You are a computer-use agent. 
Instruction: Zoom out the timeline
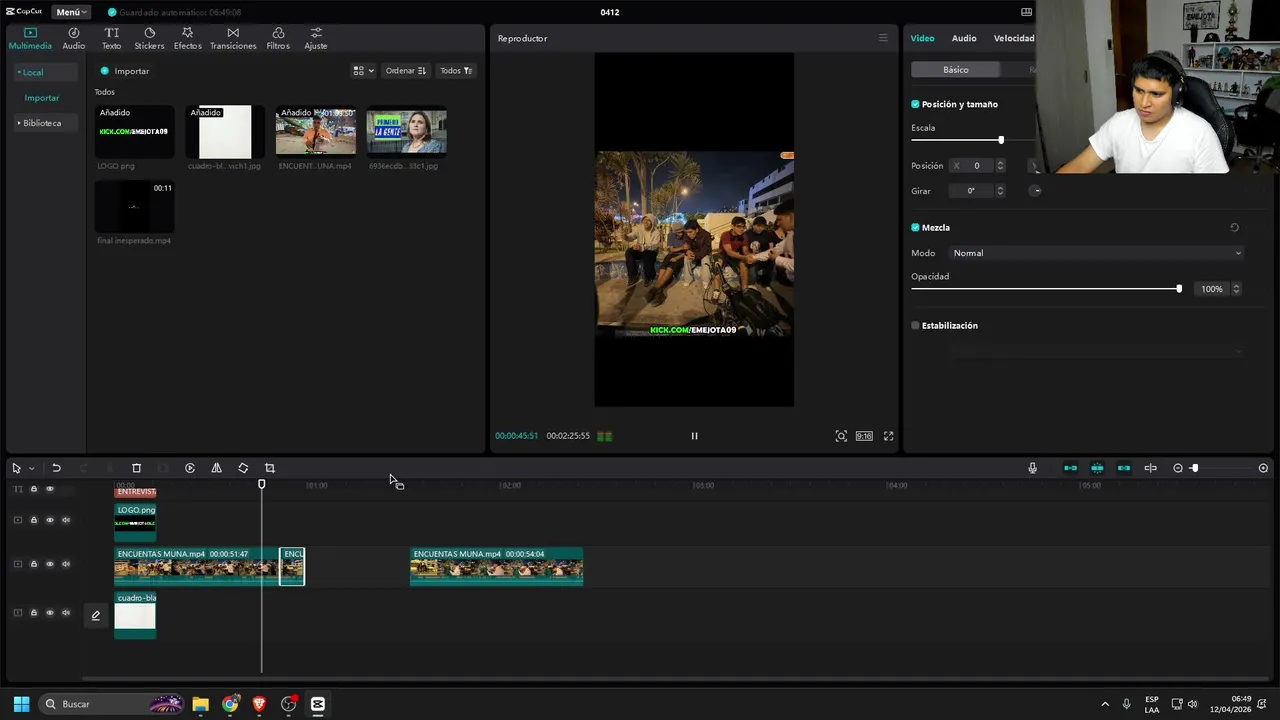point(1178,468)
